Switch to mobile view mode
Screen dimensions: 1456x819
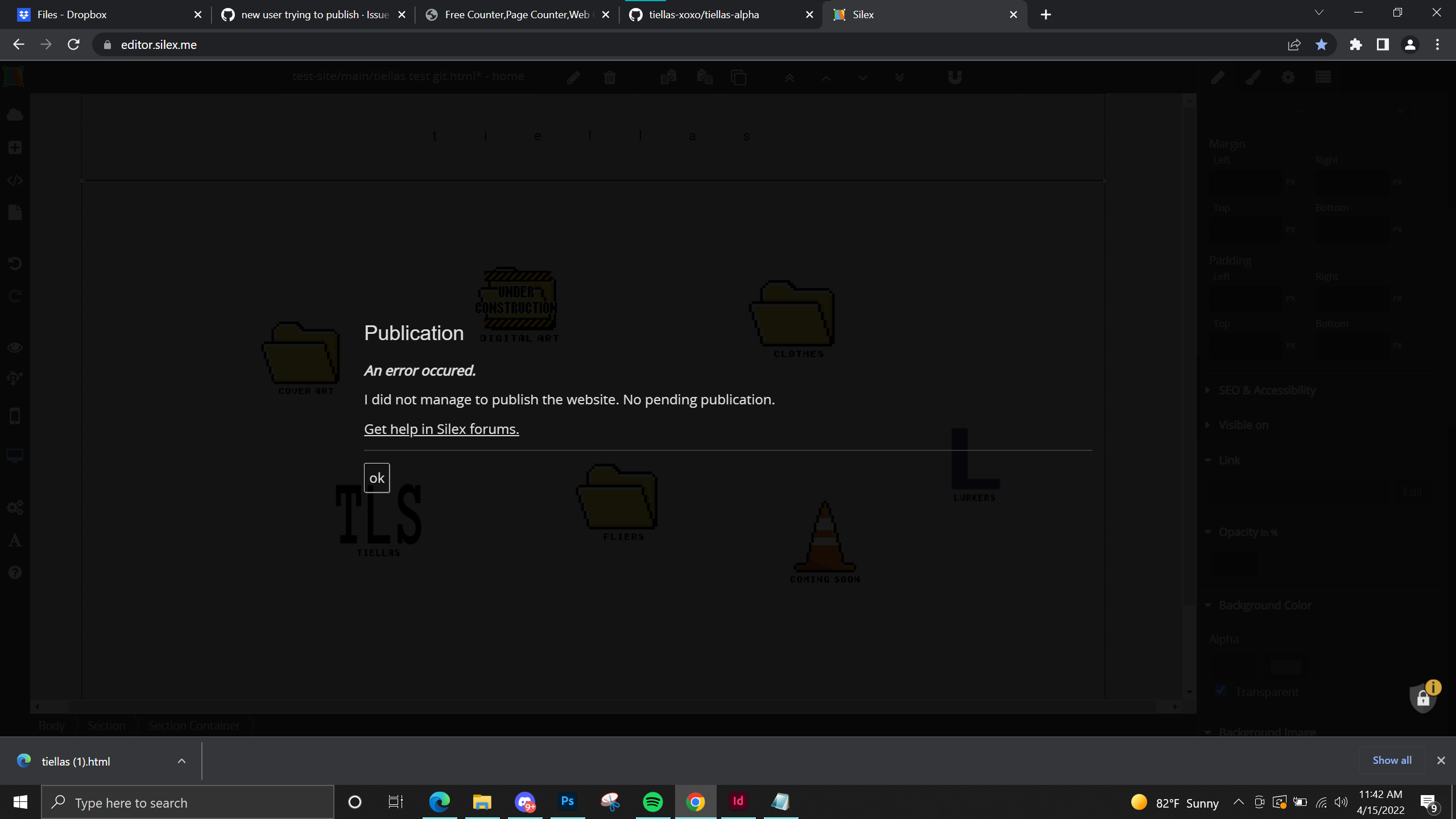(x=15, y=415)
